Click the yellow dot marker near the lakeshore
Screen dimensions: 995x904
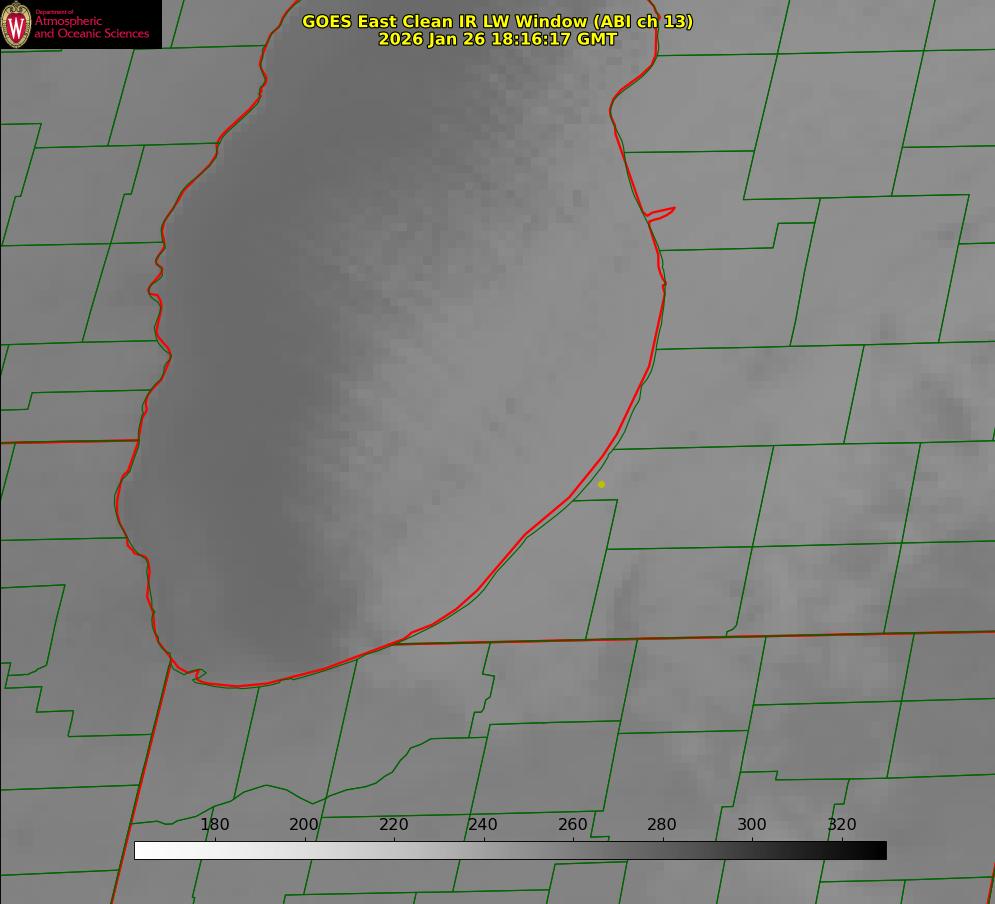[x=601, y=484]
